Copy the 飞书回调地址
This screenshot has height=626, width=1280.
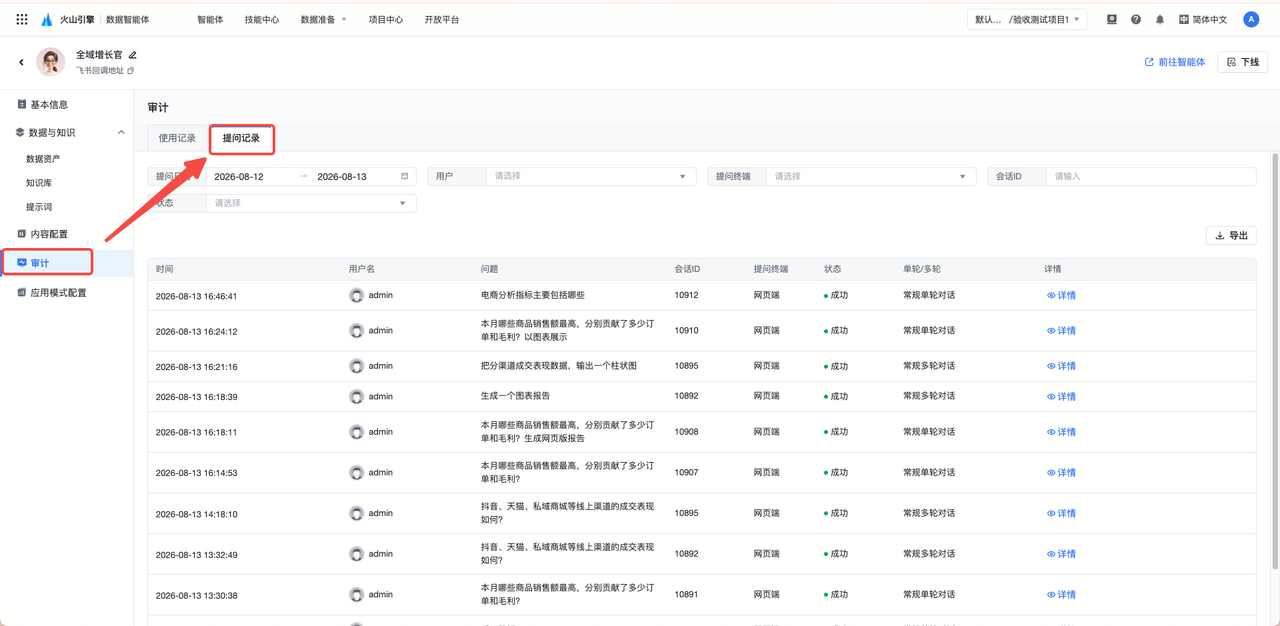(x=131, y=71)
